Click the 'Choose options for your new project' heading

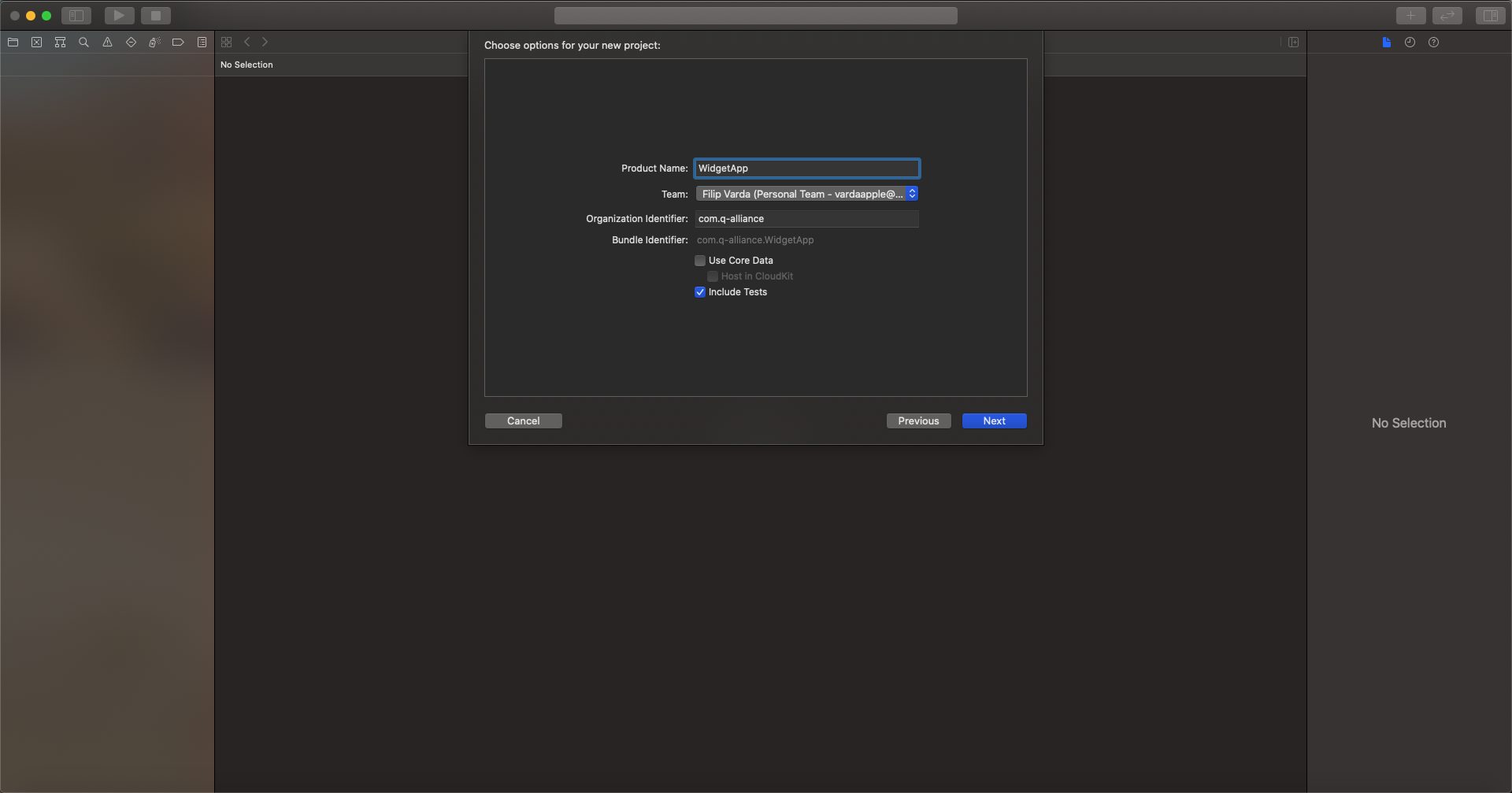[573, 46]
